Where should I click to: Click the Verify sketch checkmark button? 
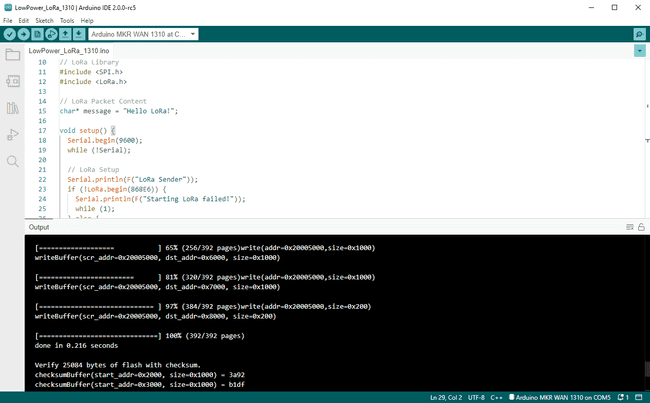tap(9, 34)
